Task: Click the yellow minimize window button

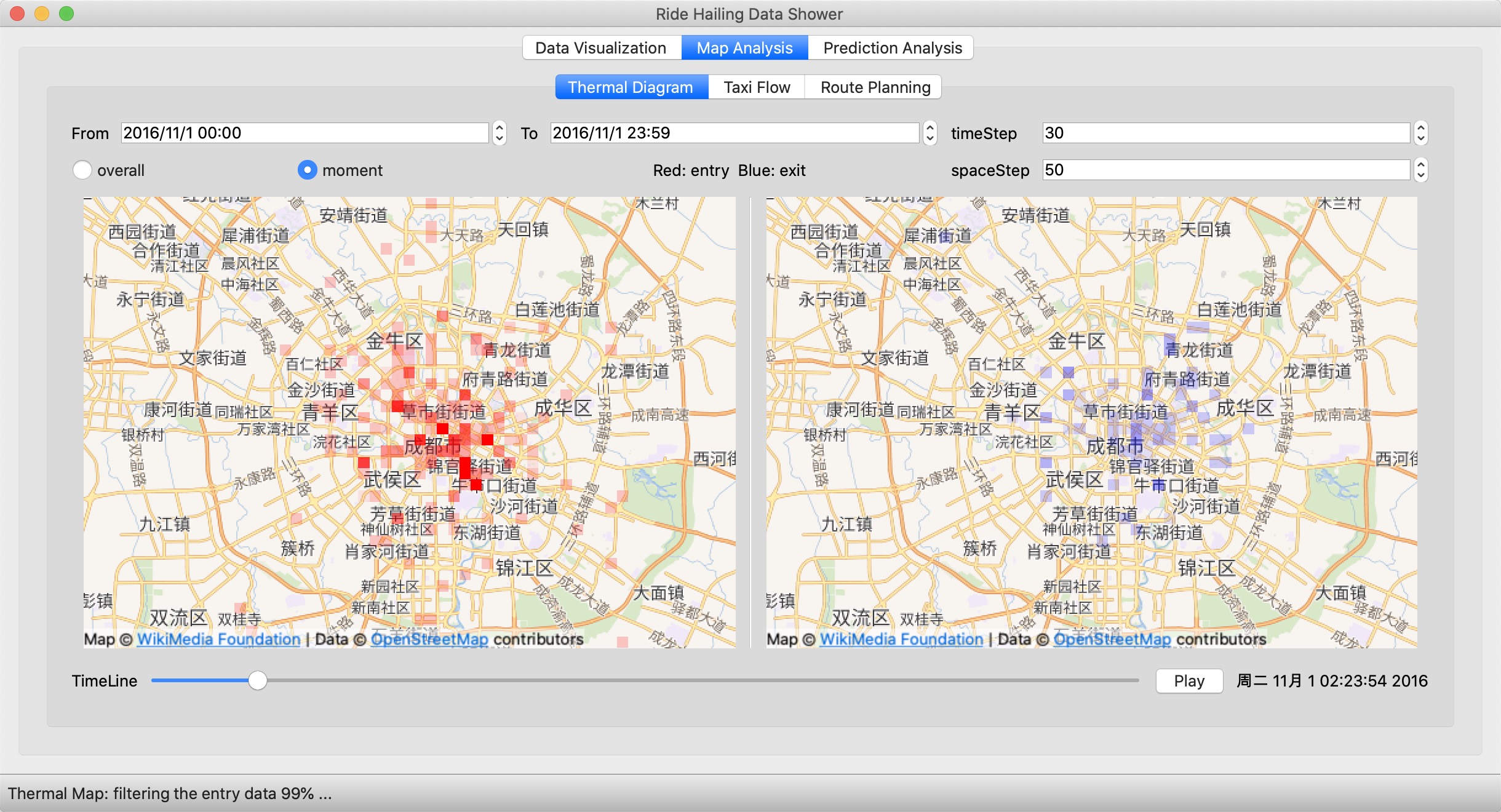Action: point(42,14)
